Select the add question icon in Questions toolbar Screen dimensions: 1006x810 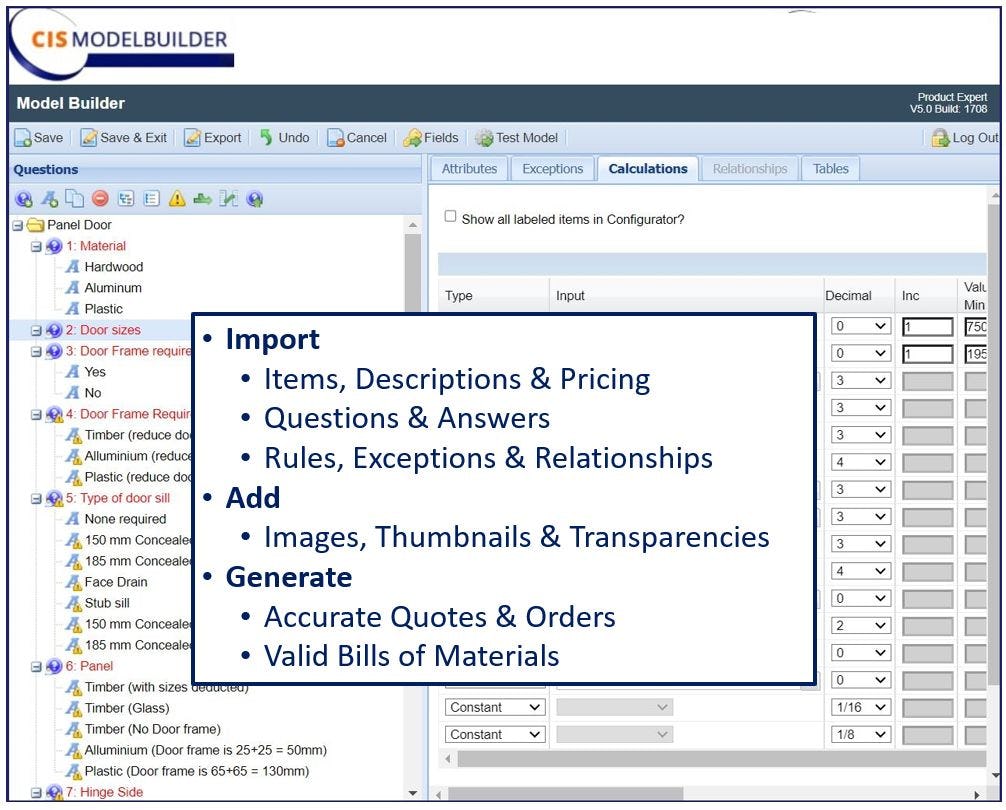23,199
